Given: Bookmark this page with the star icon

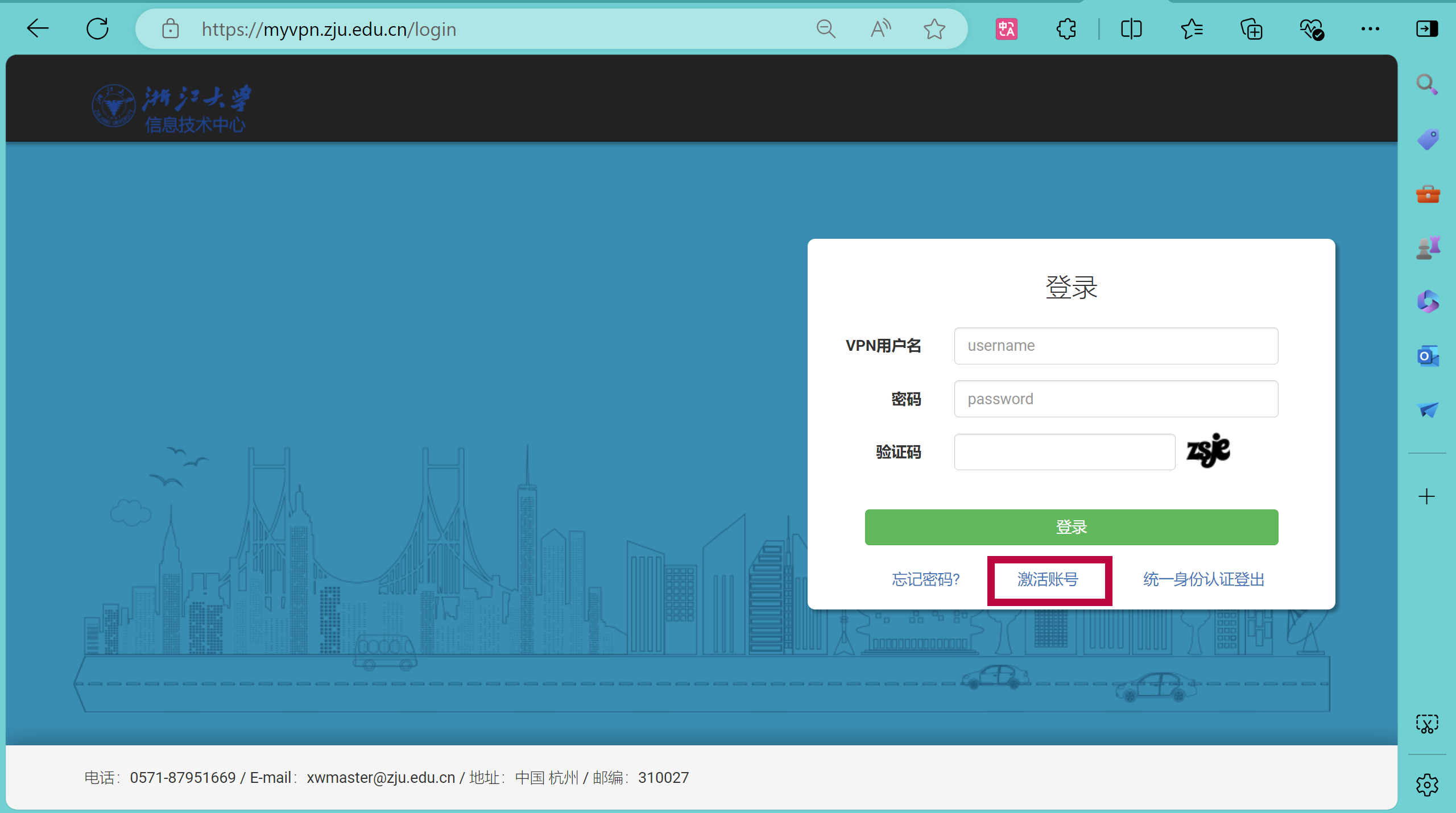Looking at the screenshot, I should click(934, 28).
